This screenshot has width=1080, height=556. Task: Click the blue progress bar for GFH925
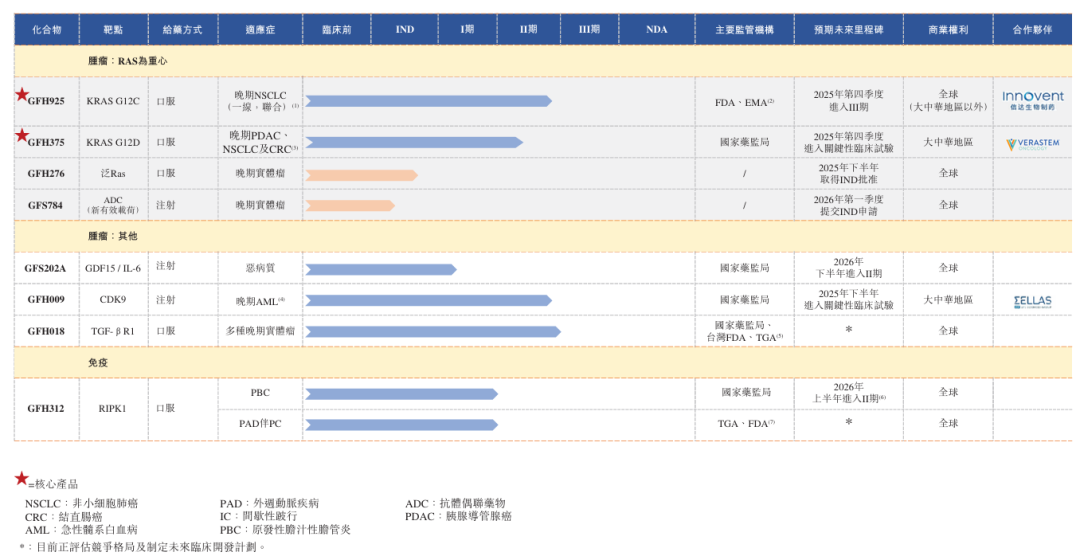click(x=428, y=101)
